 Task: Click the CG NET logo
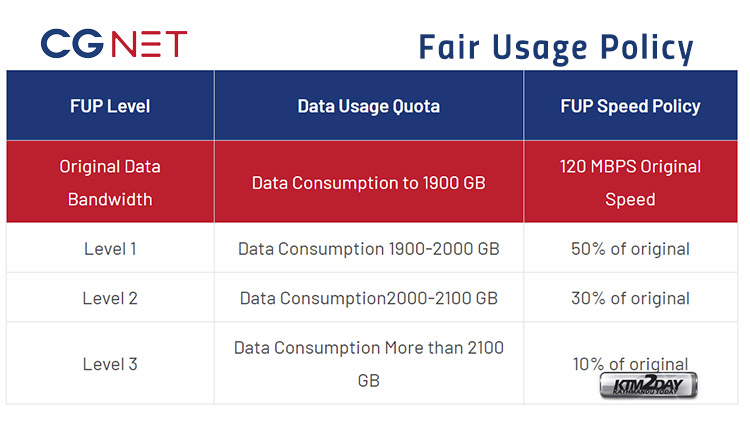click(114, 44)
